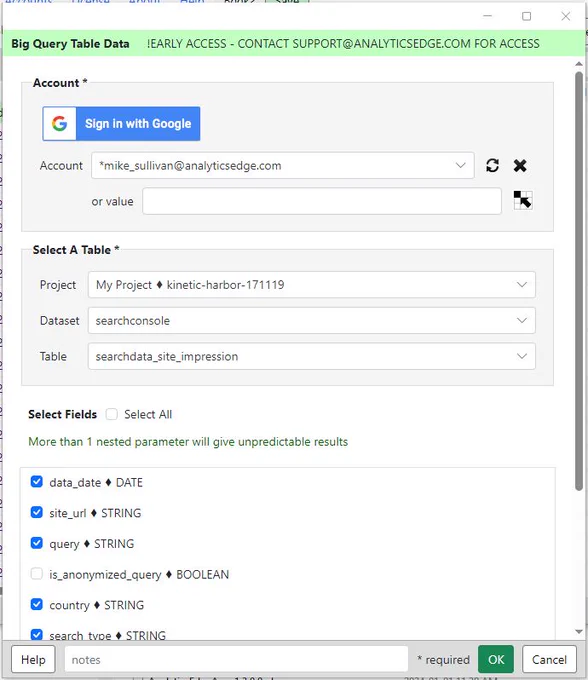The height and width of the screenshot is (680, 588).
Task: Open the Dataset dropdown
Action: pos(311,320)
